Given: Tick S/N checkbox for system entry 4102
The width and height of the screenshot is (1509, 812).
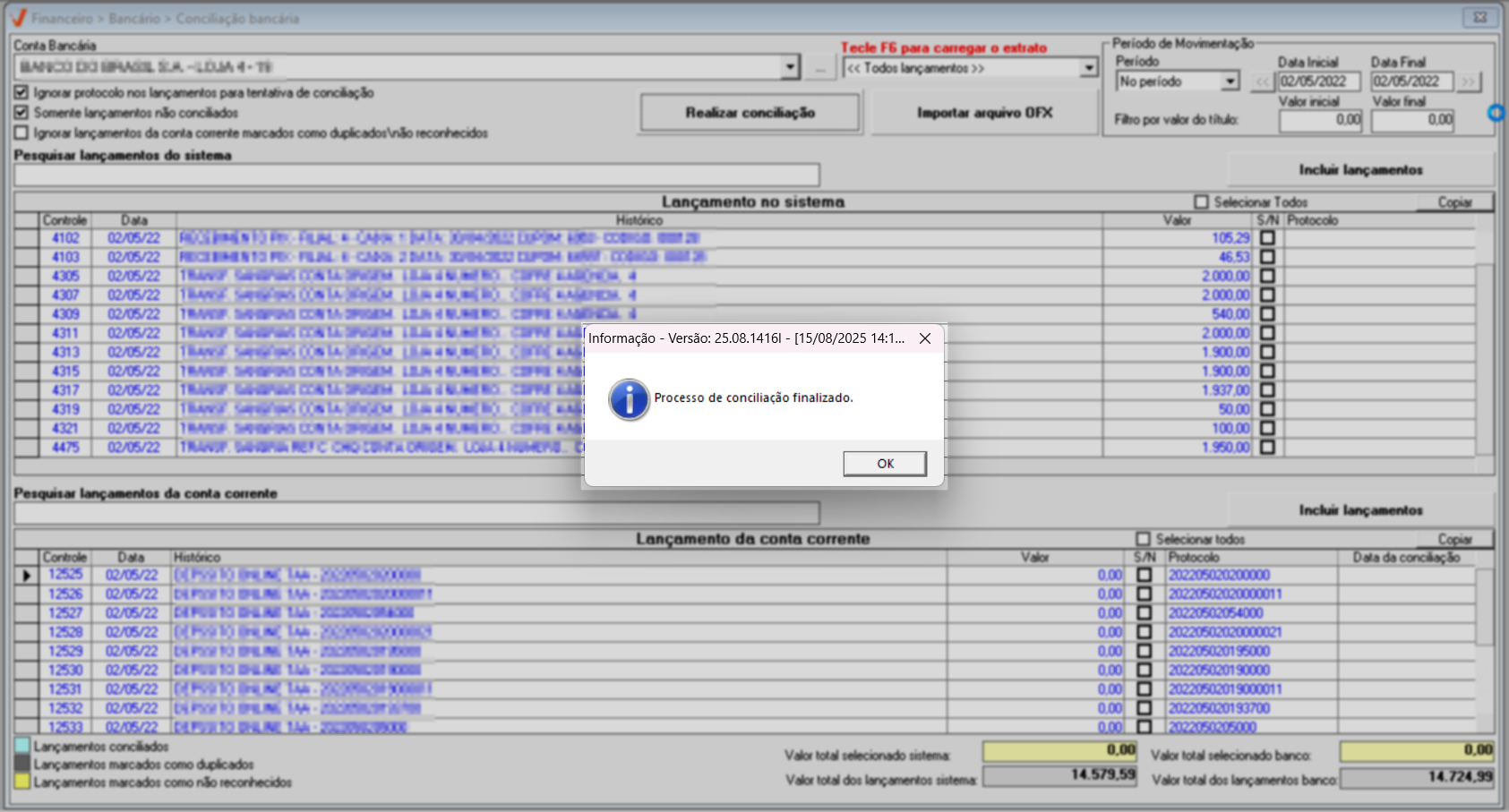Looking at the screenshot, I should 1267,238.
